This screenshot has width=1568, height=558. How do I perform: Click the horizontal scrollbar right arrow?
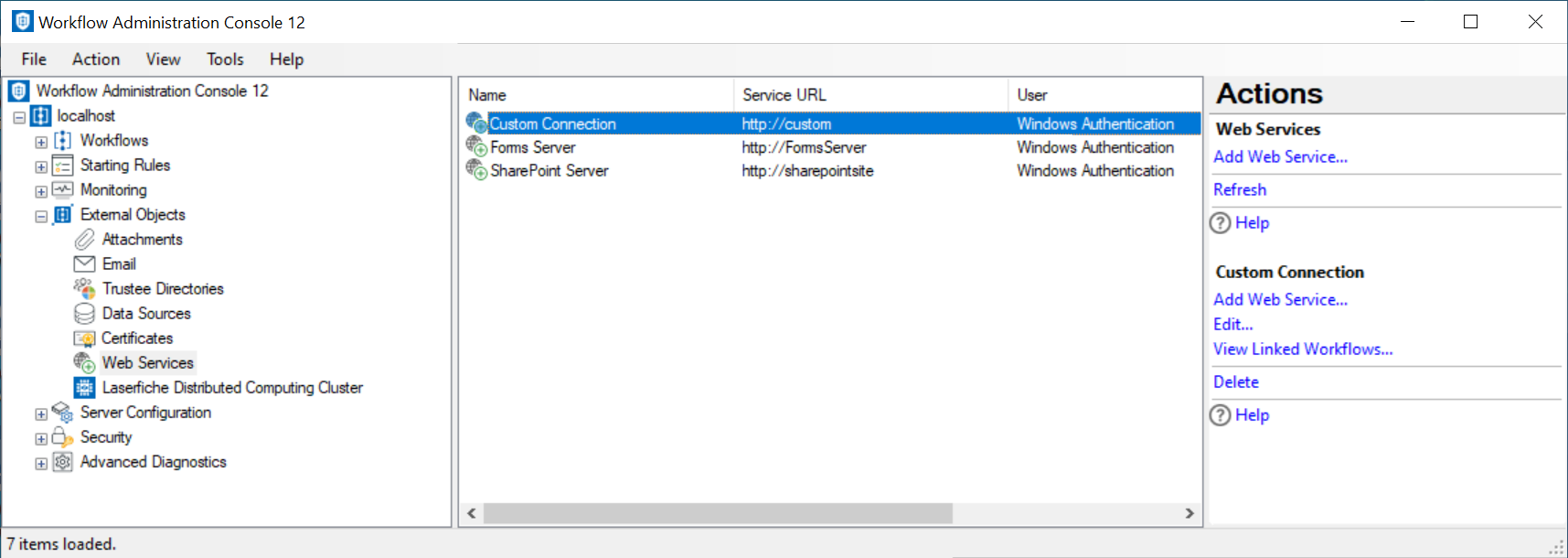coord(1189,513)
